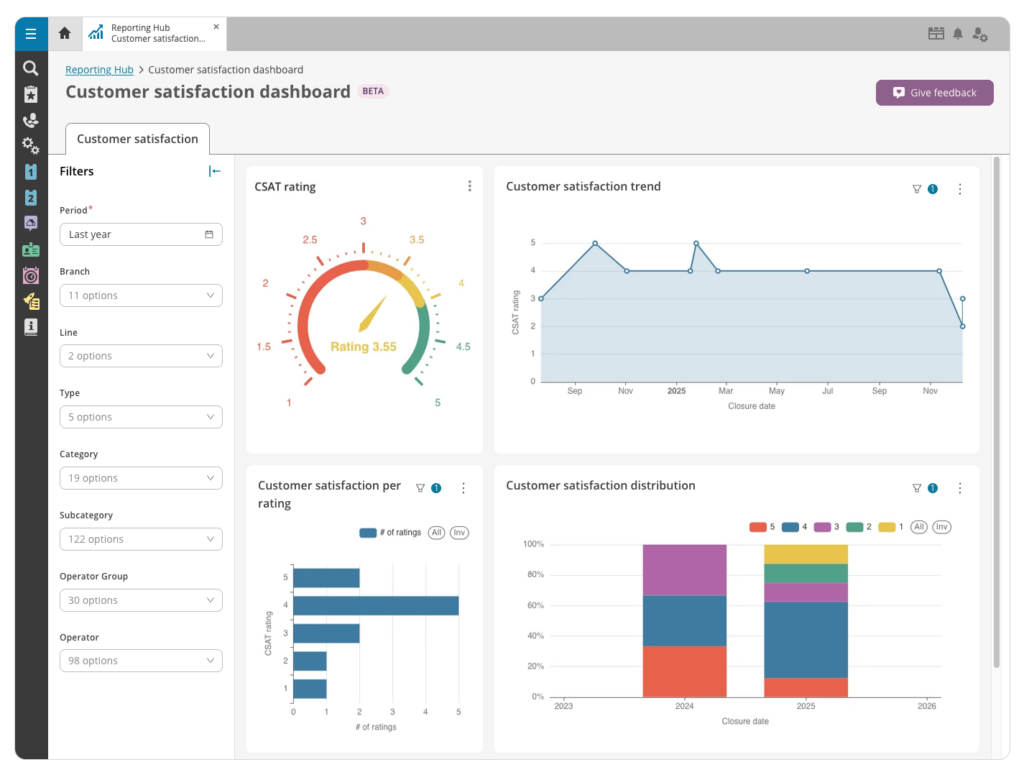Expand the Type dropdown
The height and width of the screenshot is (780, 1024).
[141, 417]
